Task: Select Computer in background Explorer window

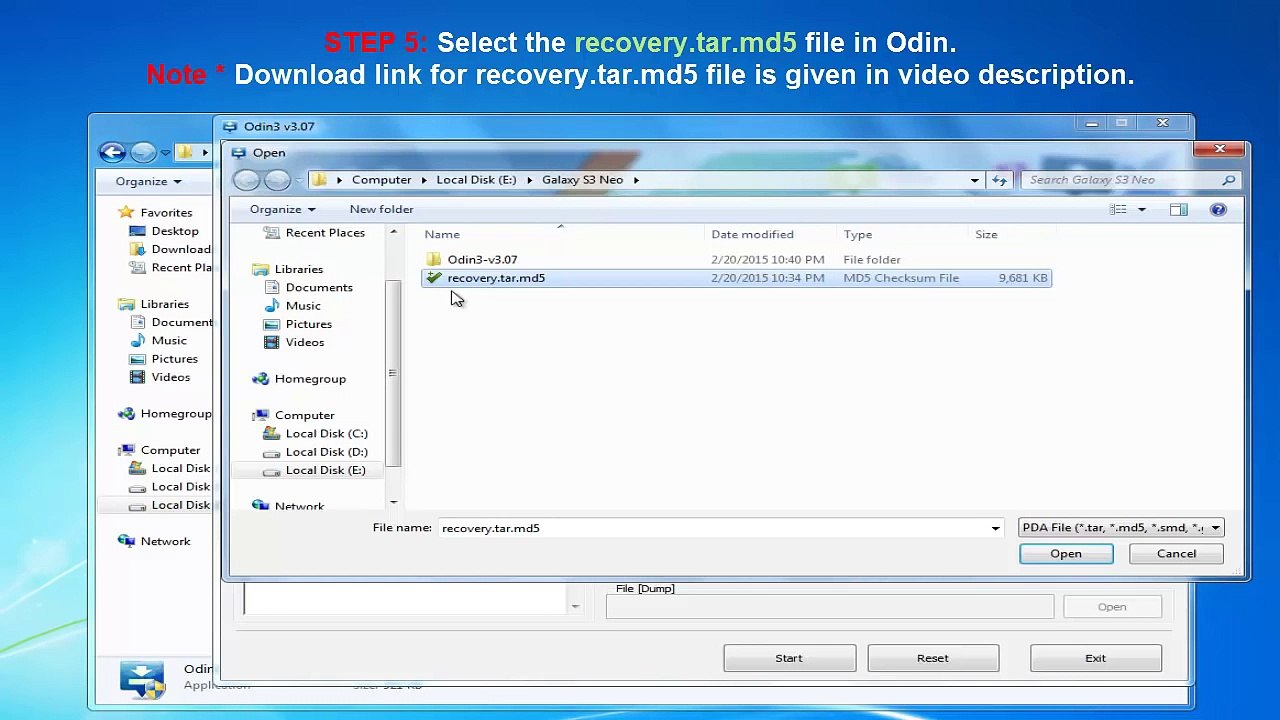Action: [x=170, y=450]
